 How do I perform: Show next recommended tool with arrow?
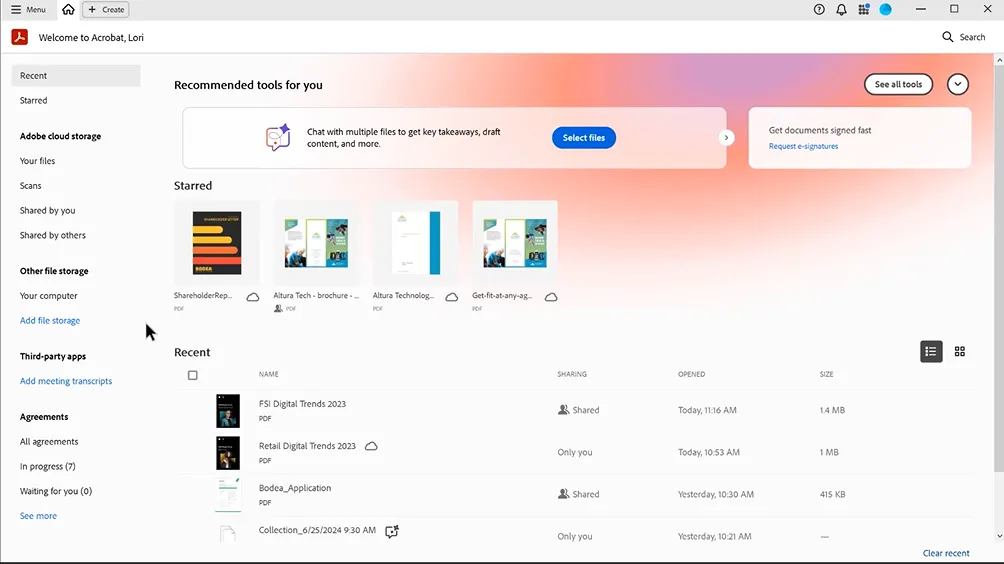[x=726, y=138]
